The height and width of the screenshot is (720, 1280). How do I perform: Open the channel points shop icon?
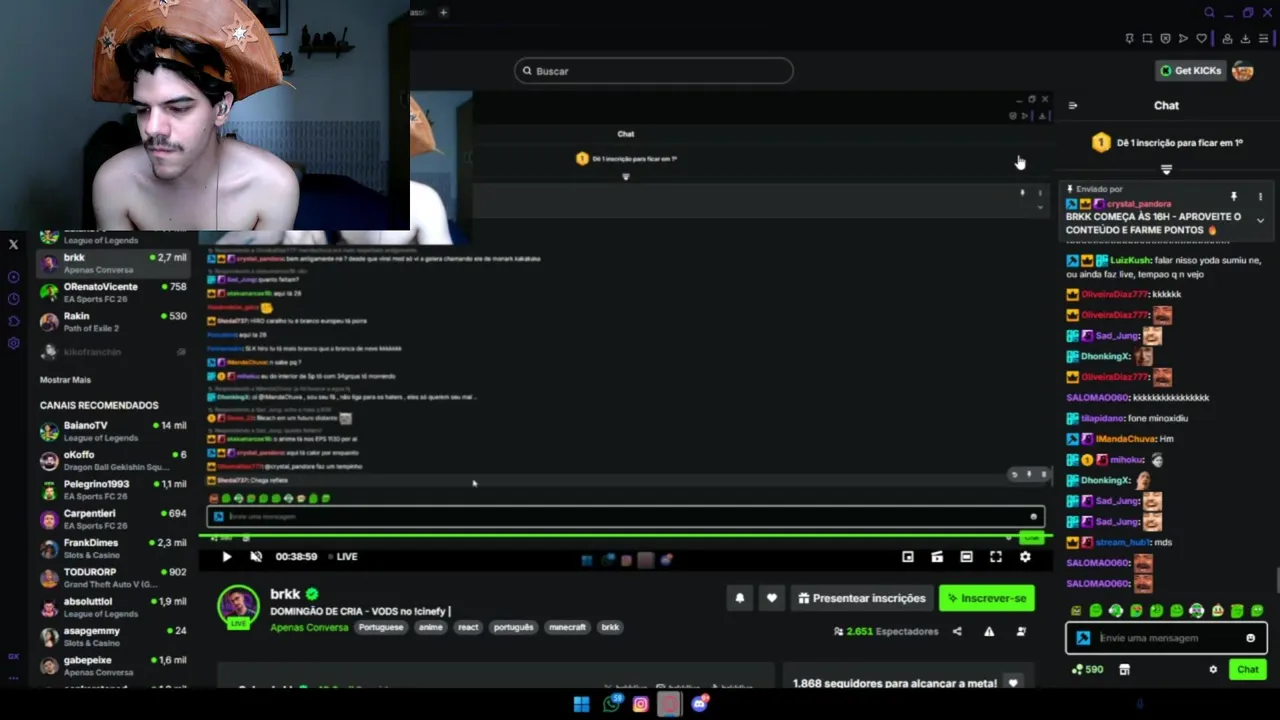1124,670
